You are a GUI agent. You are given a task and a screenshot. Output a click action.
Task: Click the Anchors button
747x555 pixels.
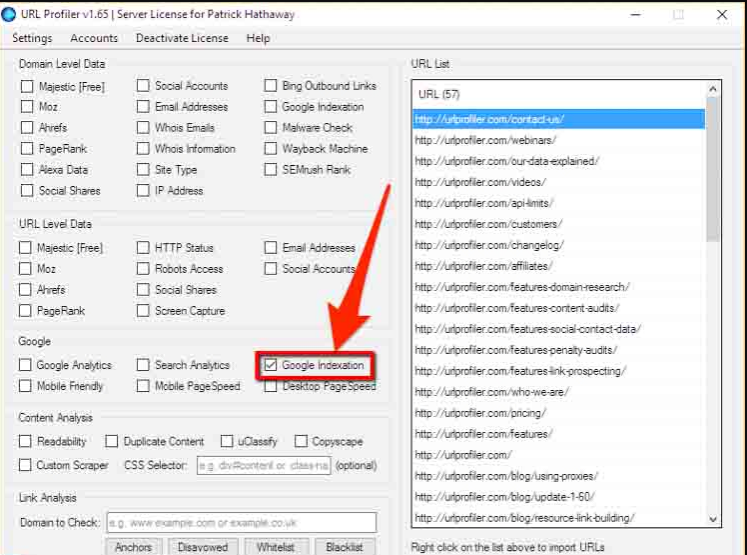click(133, 547)
